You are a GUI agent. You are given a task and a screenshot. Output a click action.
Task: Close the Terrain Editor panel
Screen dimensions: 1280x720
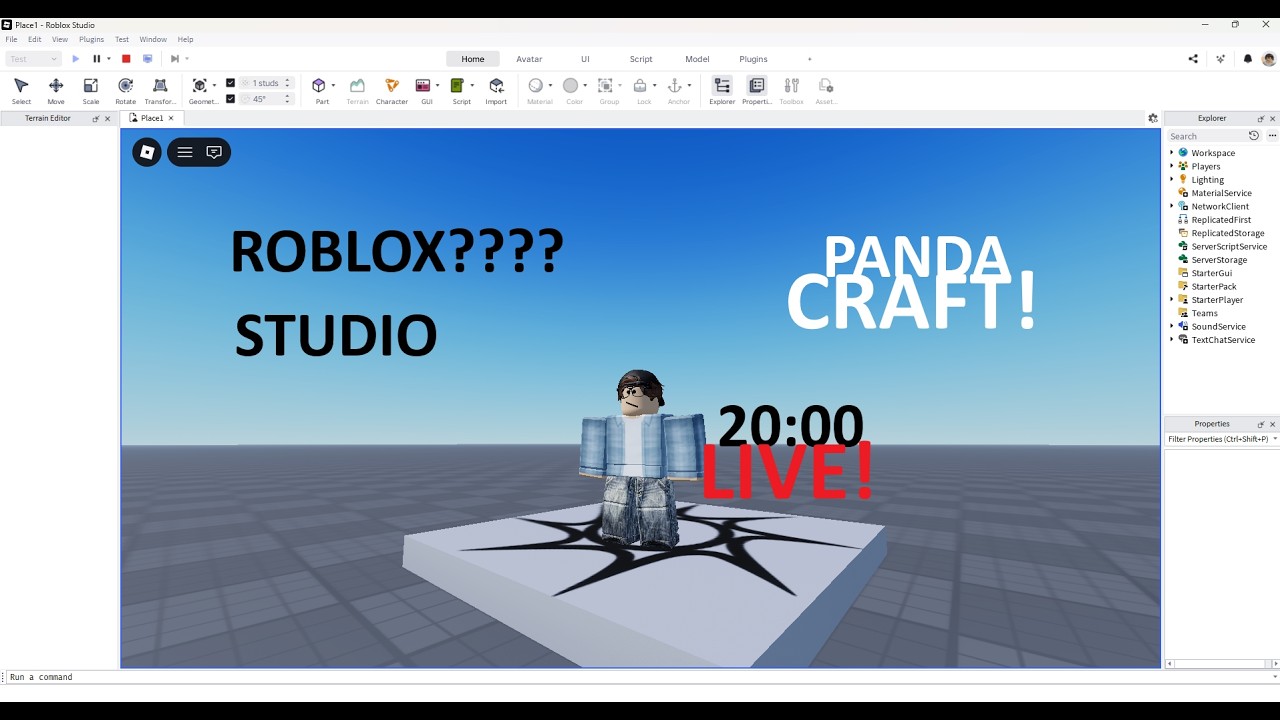point(108,118)
